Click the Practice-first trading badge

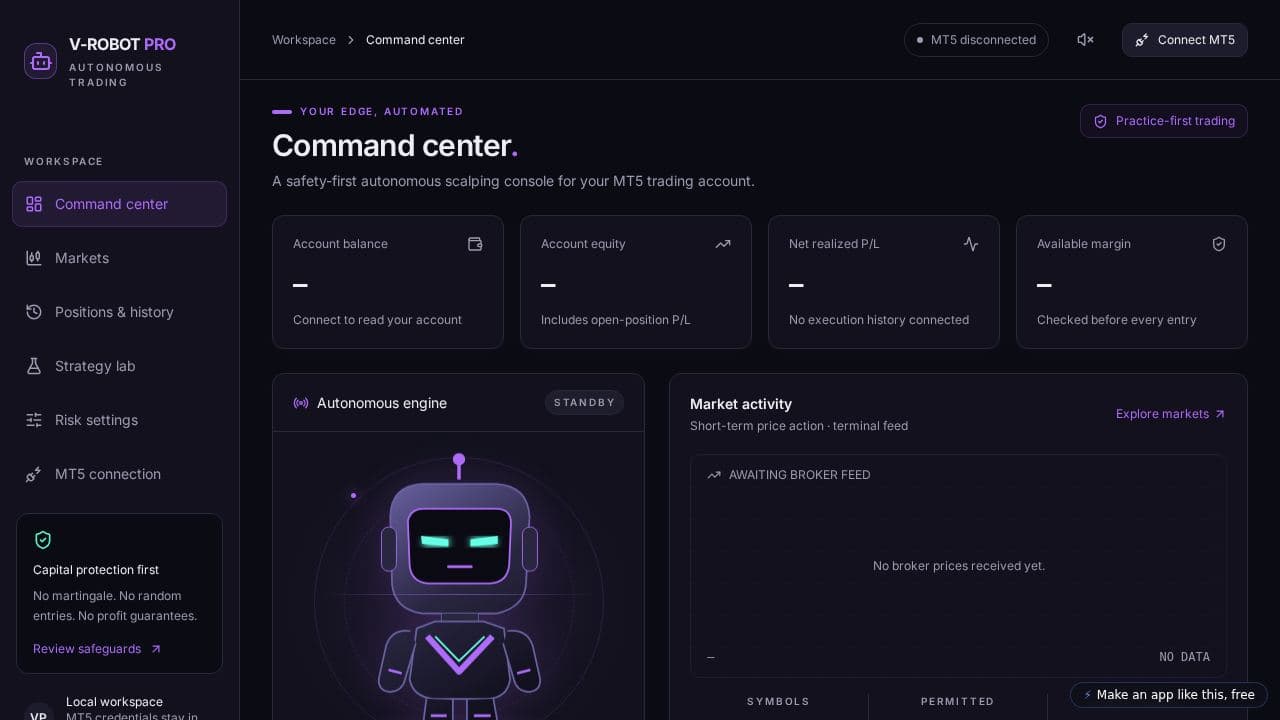pyautogui.click(x=1164, y=121)
